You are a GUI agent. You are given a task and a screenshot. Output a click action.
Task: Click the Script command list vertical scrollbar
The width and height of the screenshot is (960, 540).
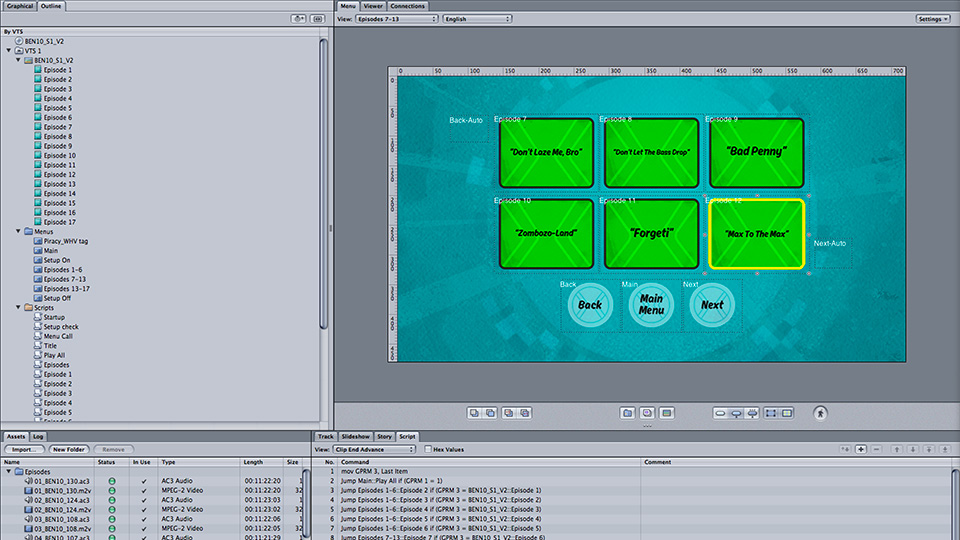point(955,502)
